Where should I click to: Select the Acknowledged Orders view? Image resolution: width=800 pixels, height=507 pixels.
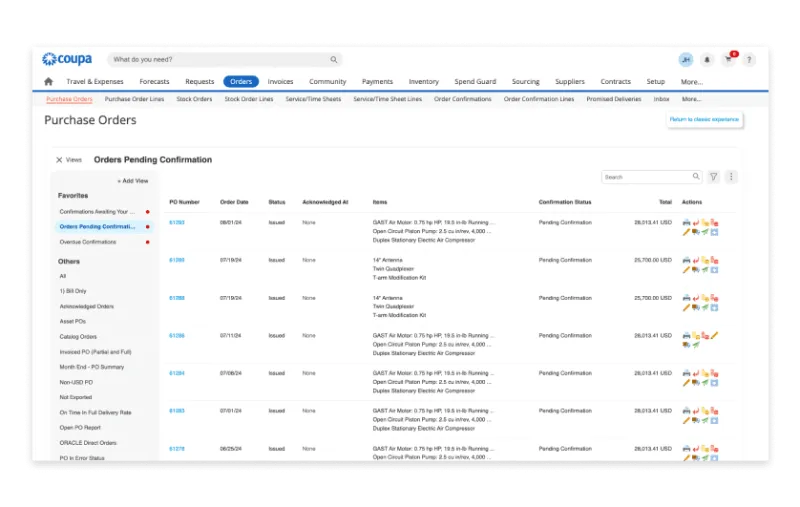coord(87,307)
